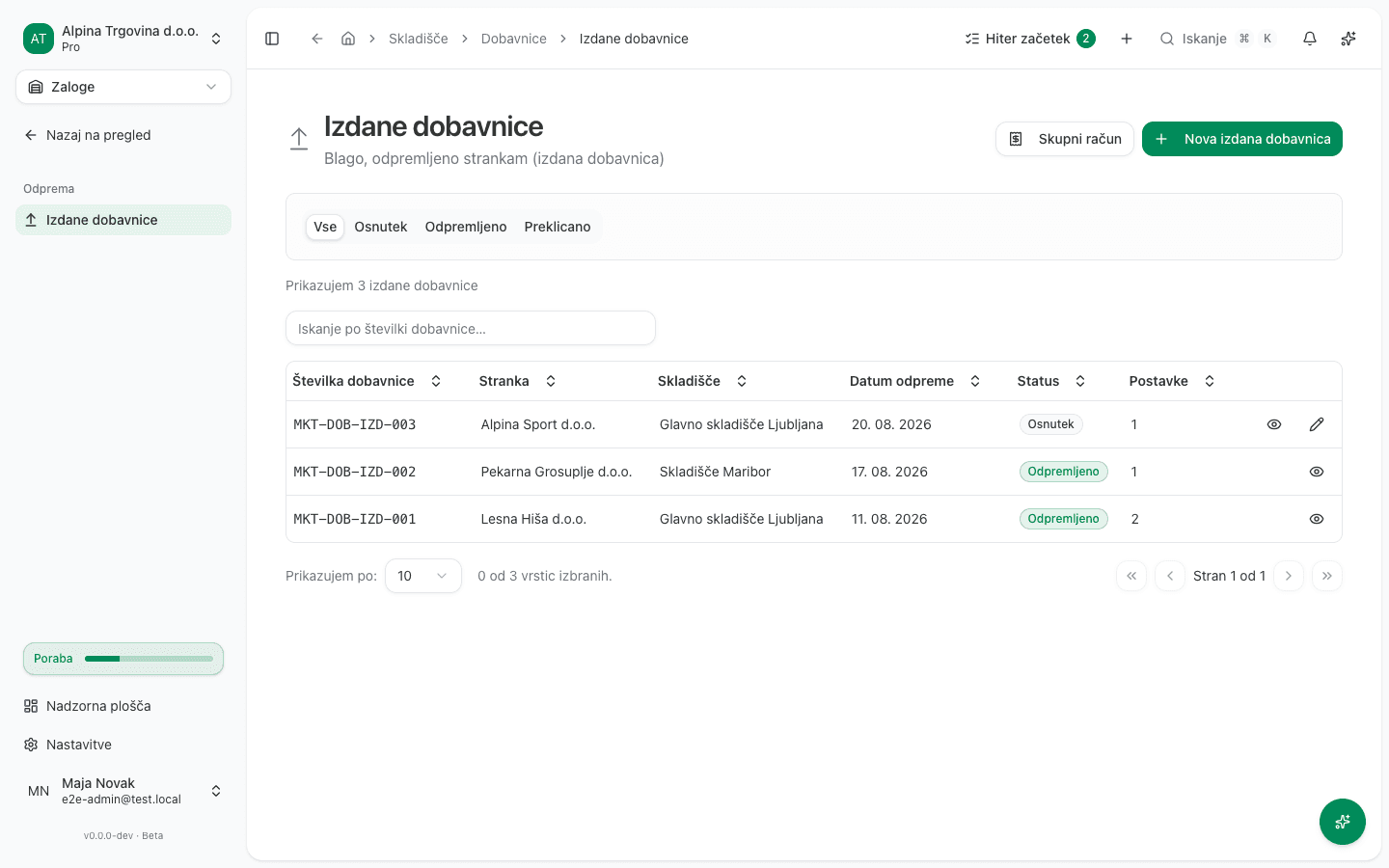Go Nazaj na pregled
Viewport: 1389px width, 868px height.
click(123, 135)
